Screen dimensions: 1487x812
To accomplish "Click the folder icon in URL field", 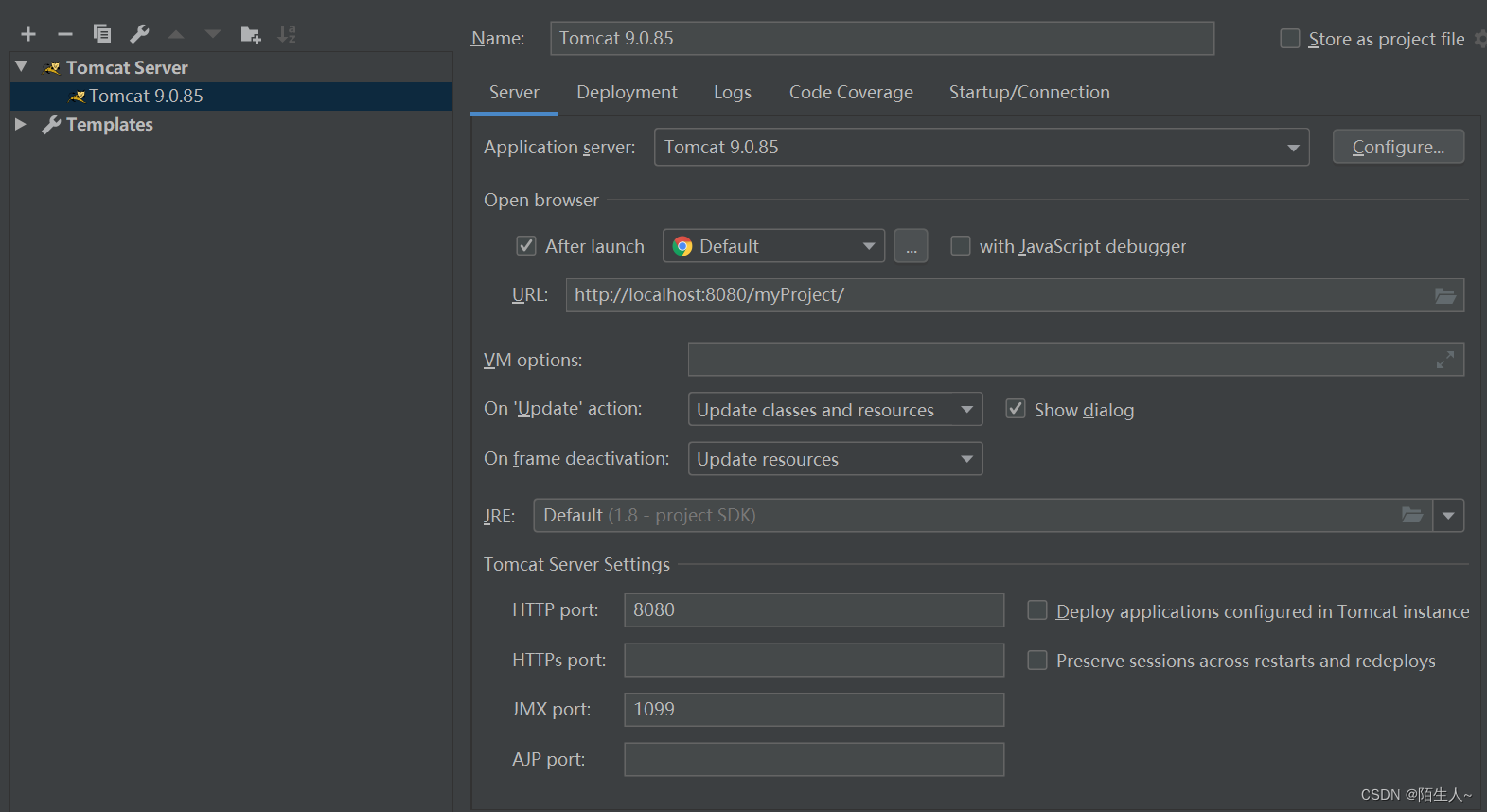I will point(1445,295).
